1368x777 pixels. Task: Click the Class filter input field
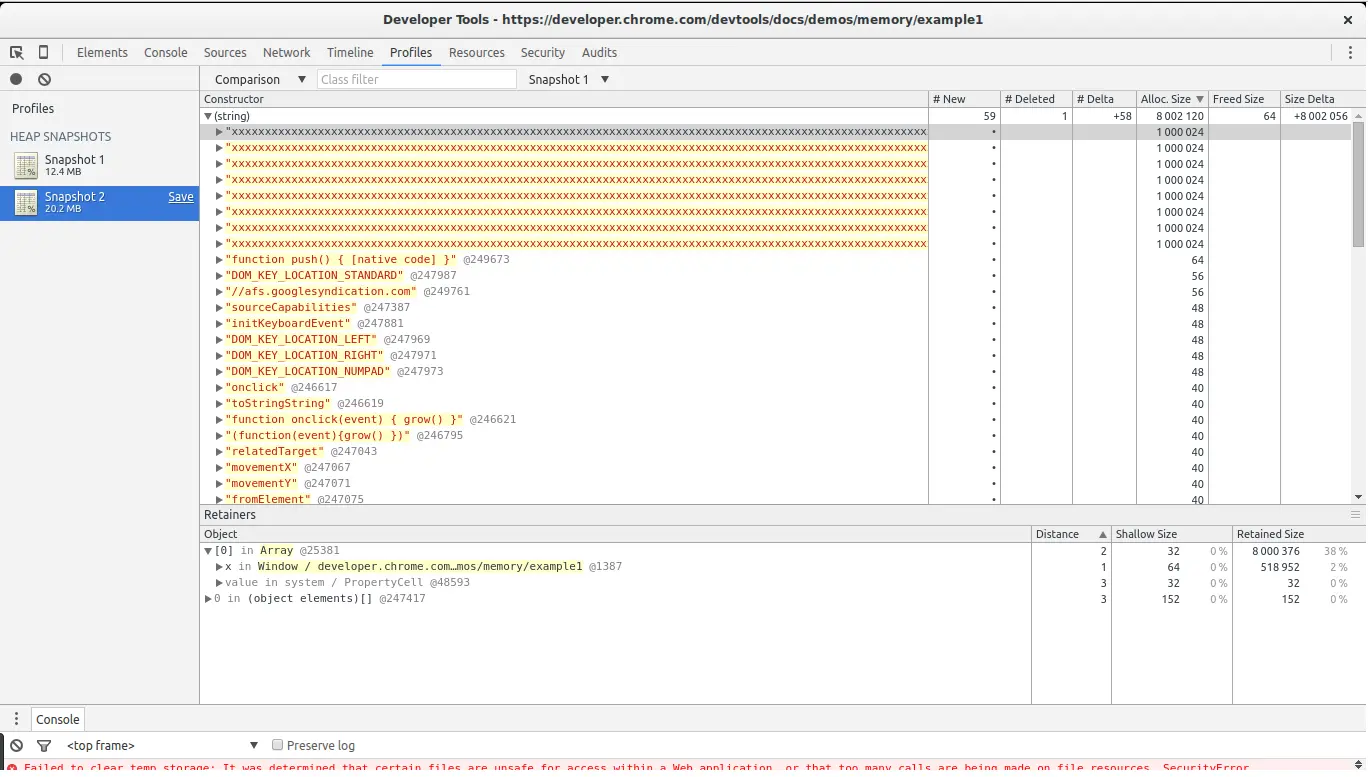416,80
